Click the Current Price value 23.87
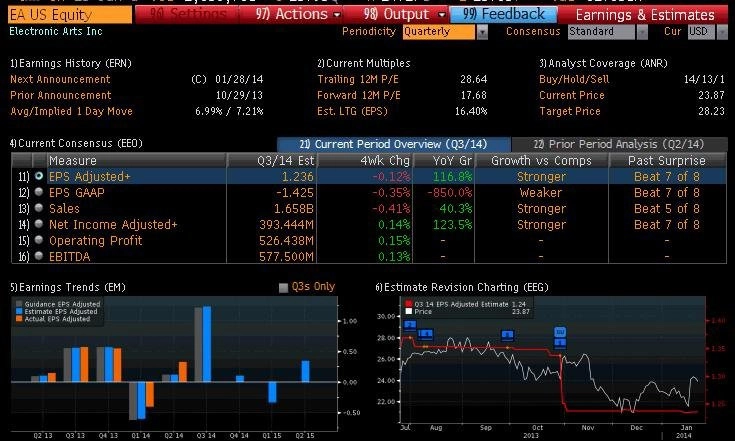Image resolution: width=735 pixels, height=441 pixels. pos(711,95)
